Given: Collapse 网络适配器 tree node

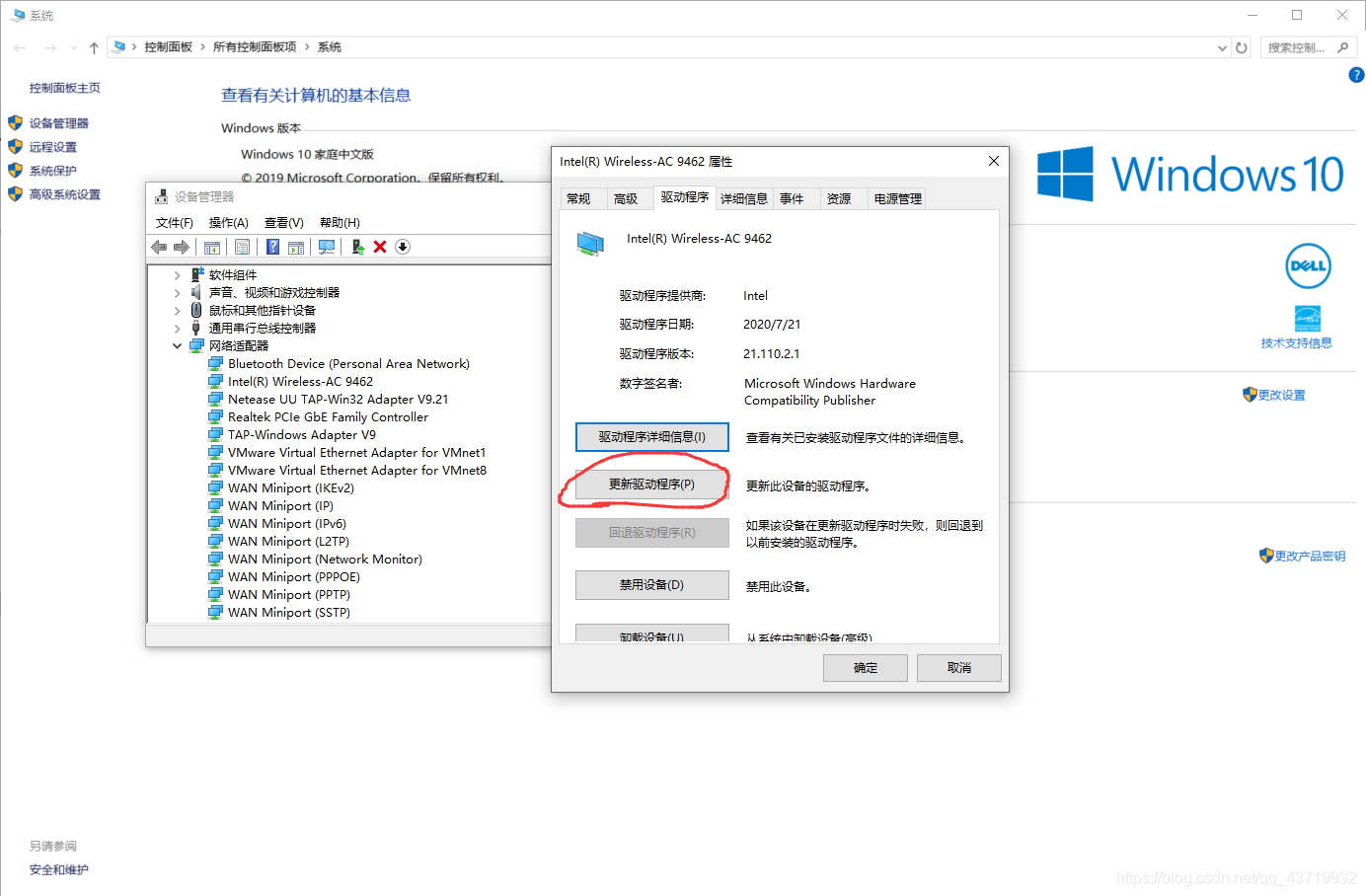Looking at the screenshot, I should 177,346.
